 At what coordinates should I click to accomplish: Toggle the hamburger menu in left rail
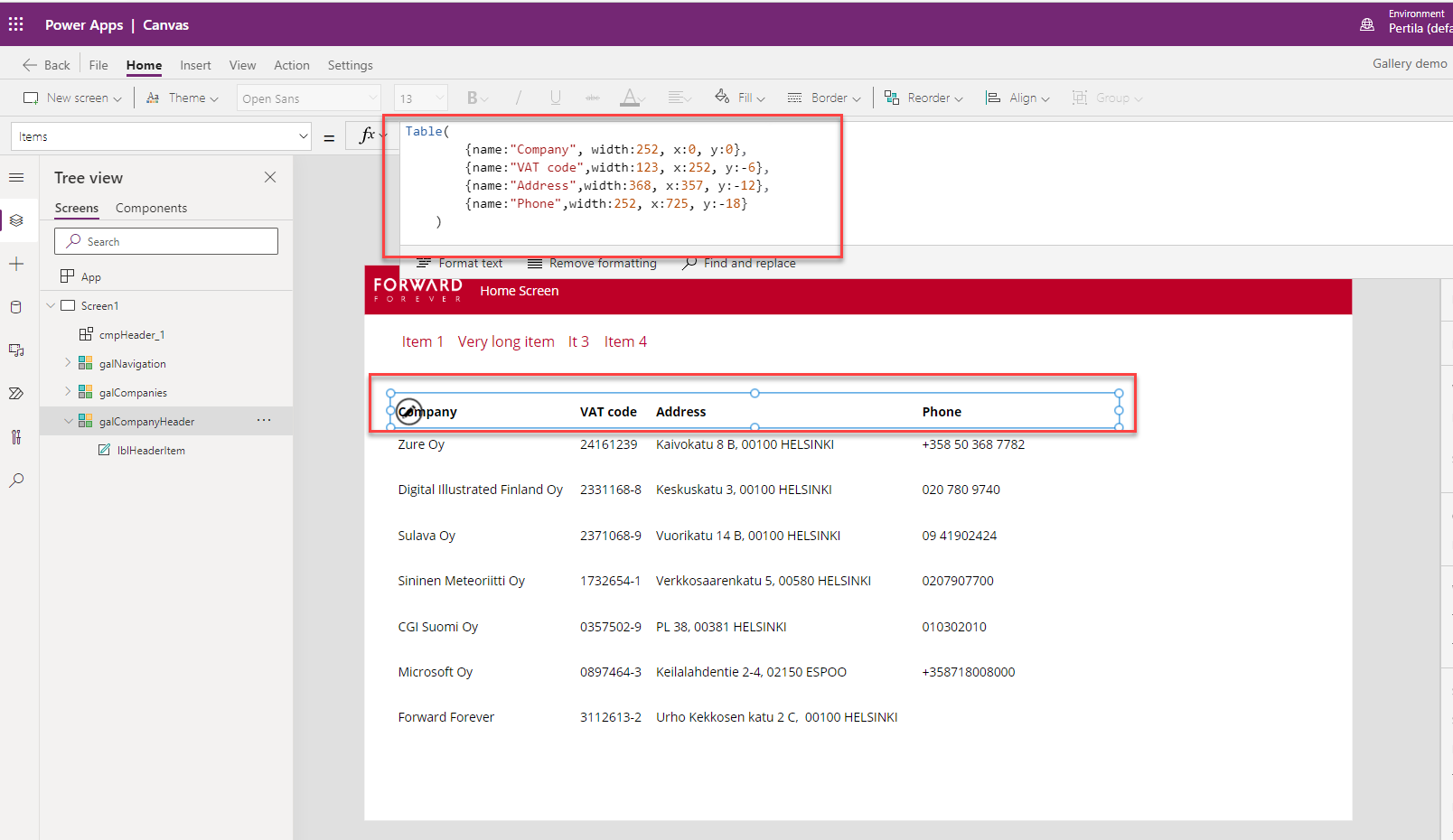(16, 178)
